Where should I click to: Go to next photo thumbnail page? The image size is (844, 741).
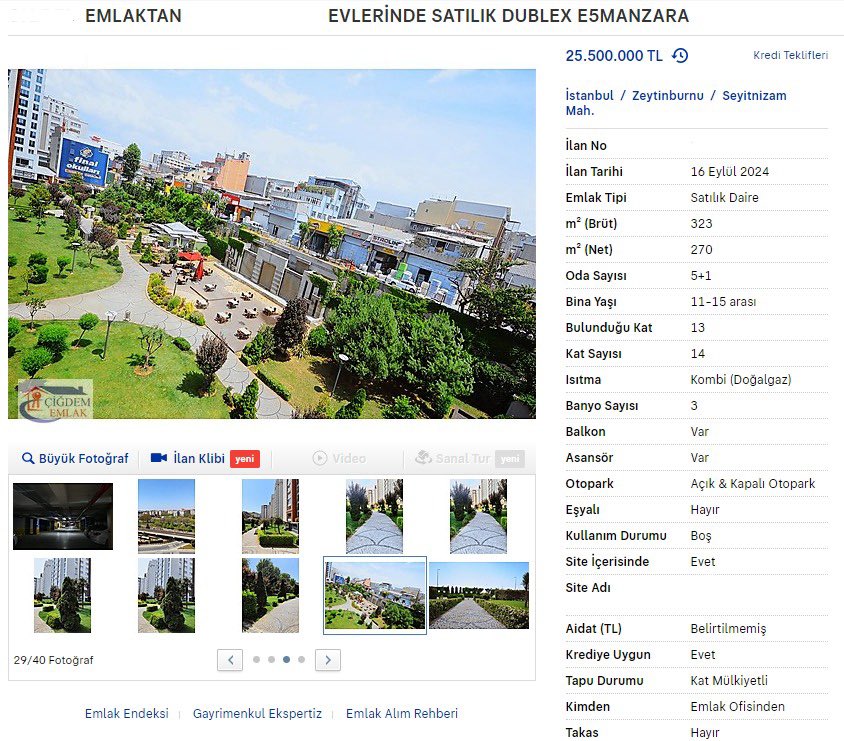[328, 660]
